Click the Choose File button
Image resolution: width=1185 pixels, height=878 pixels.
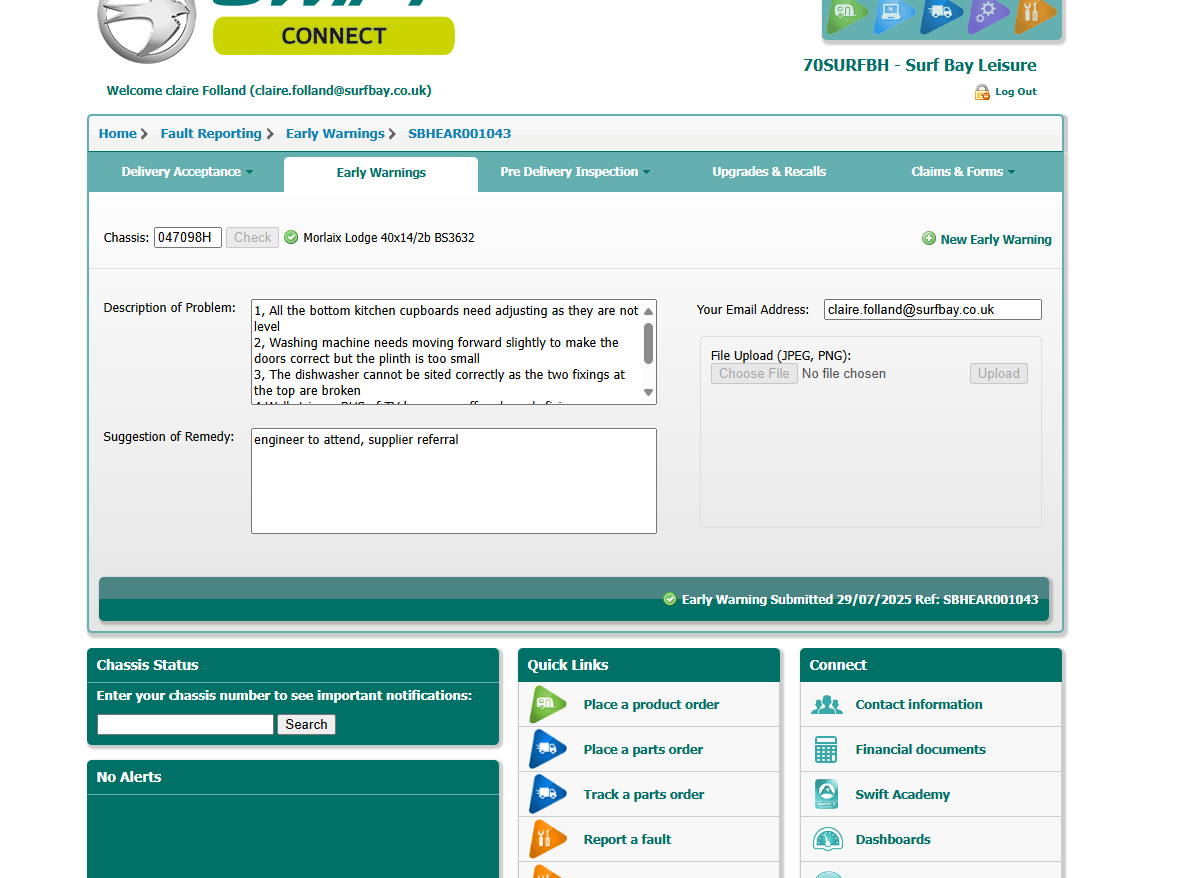(754, 373)
